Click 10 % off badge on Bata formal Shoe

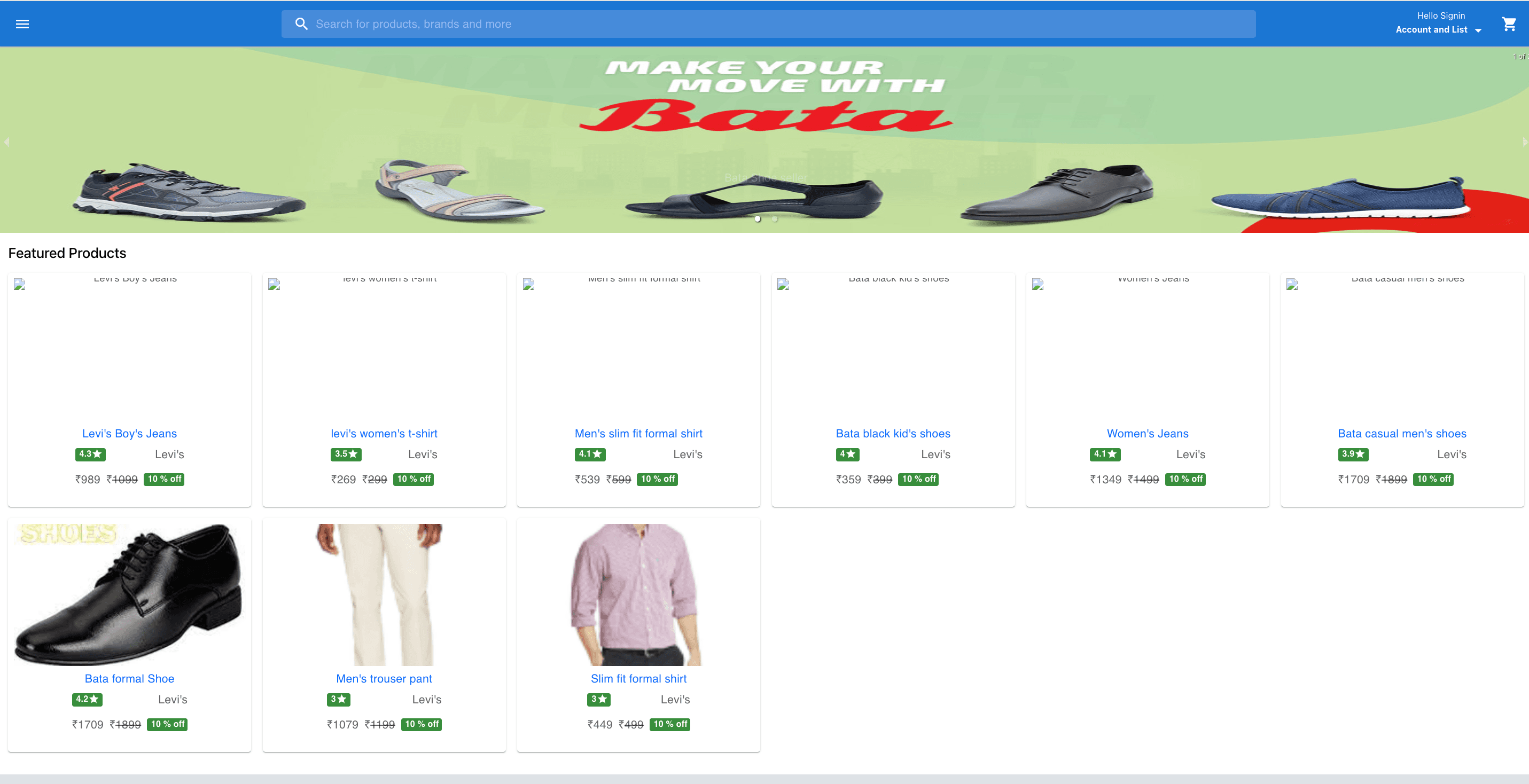coord(167,725)
